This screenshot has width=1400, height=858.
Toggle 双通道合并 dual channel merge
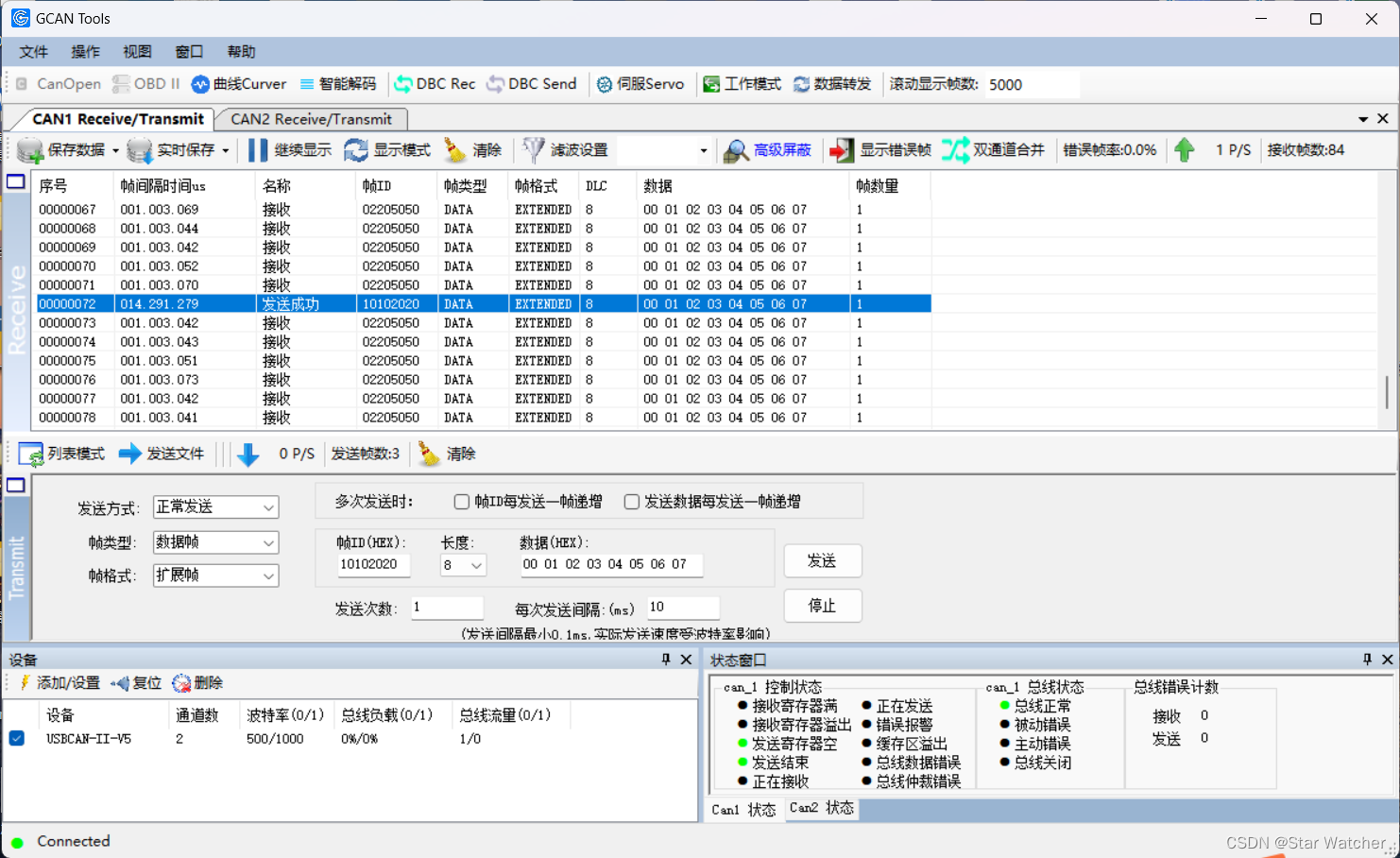993,150
